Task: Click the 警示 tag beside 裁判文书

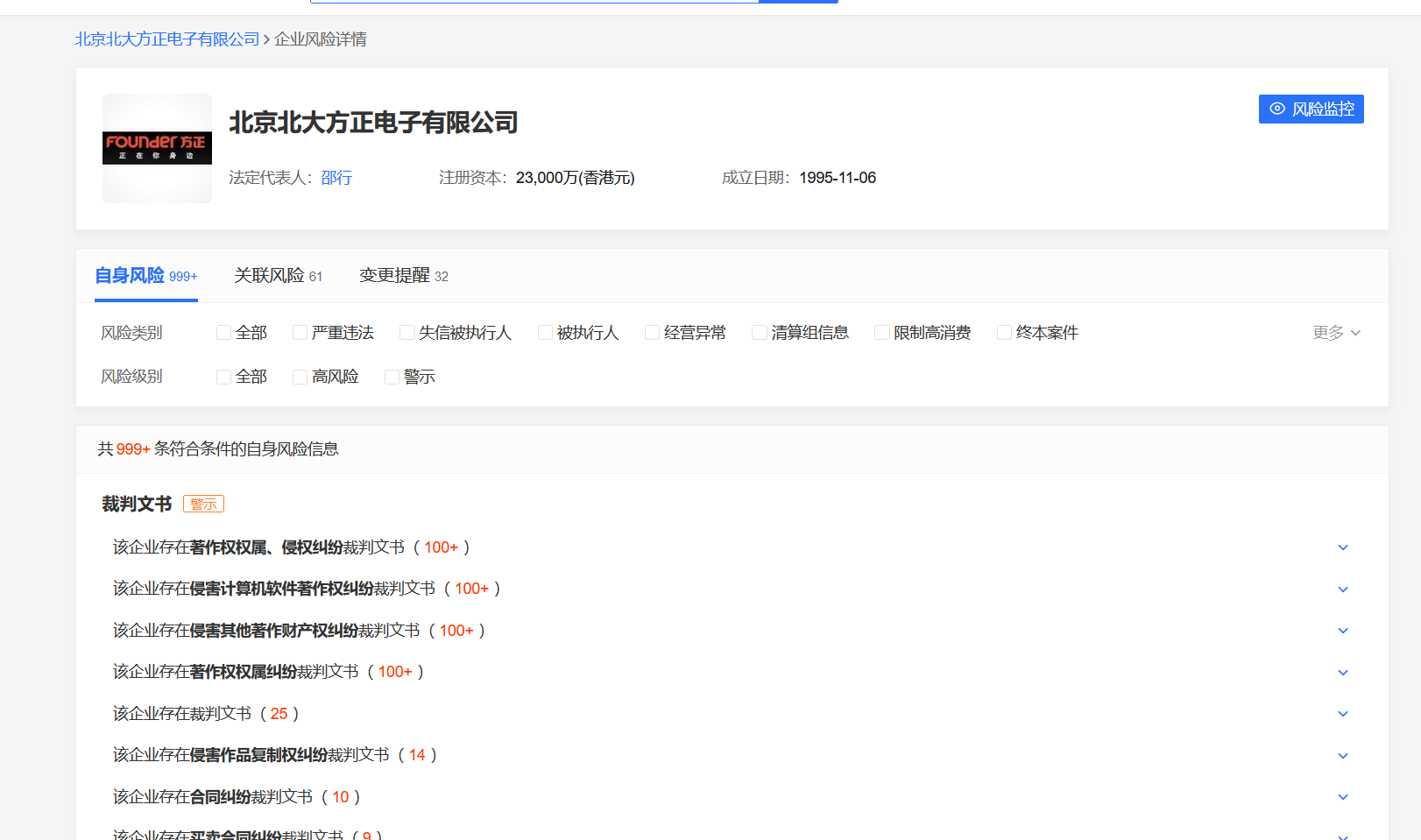Action: 203,504
